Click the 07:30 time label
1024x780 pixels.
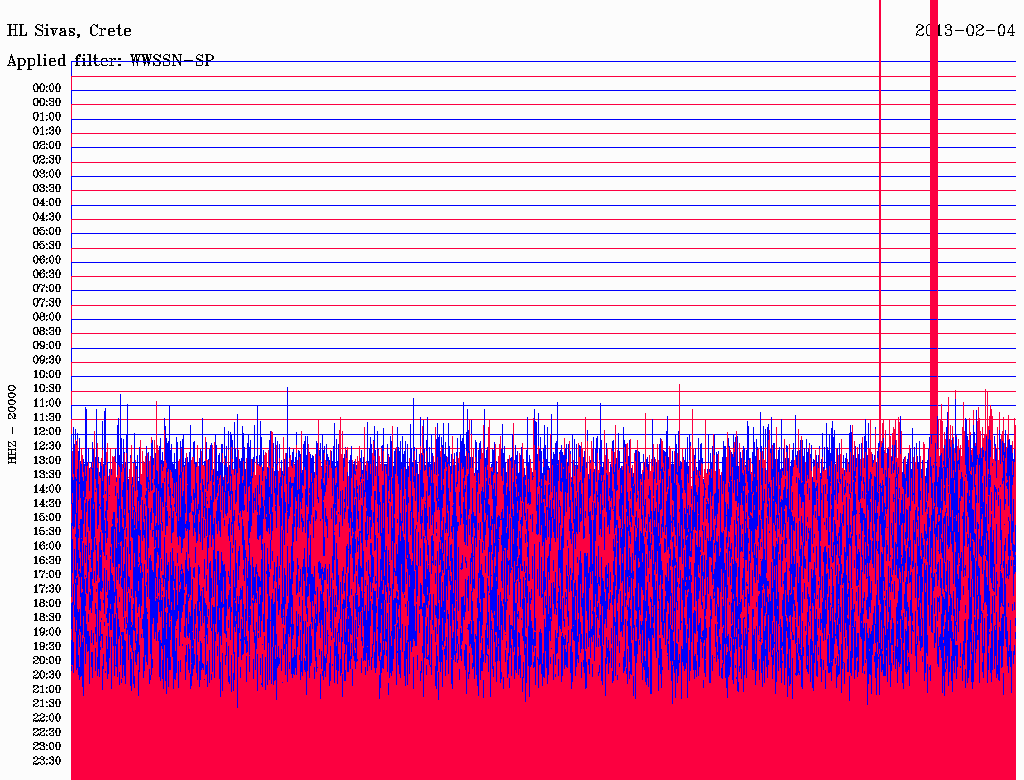(x=47, y=303)
